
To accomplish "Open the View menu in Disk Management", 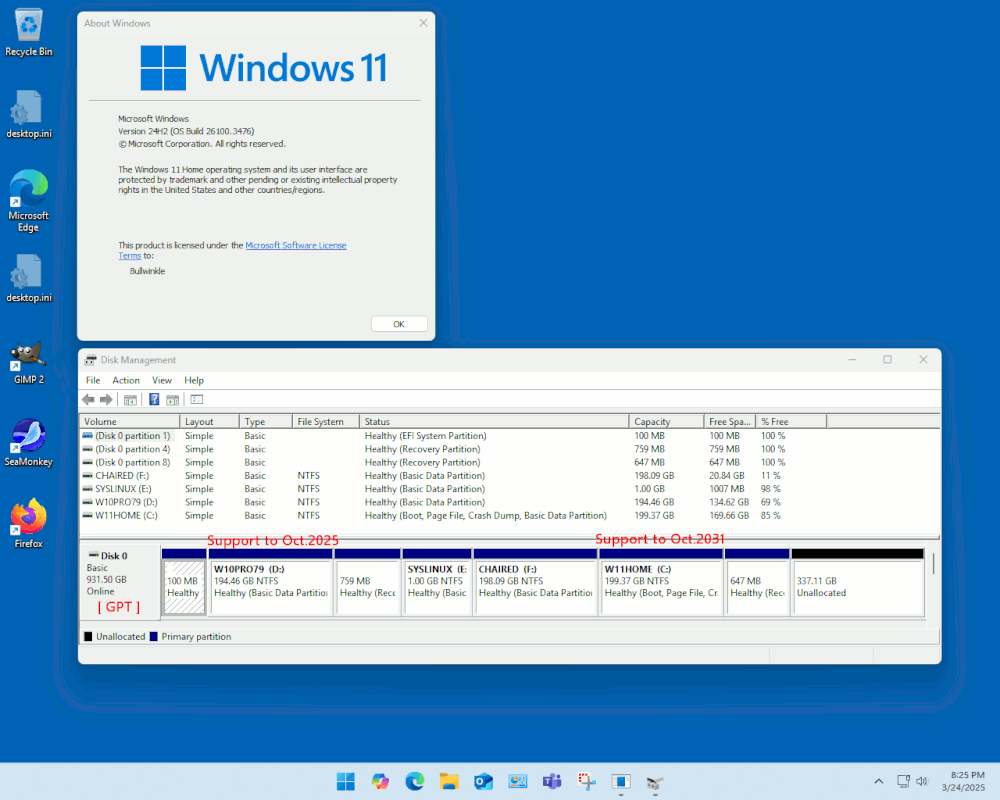I will click(x=162, y=380).
